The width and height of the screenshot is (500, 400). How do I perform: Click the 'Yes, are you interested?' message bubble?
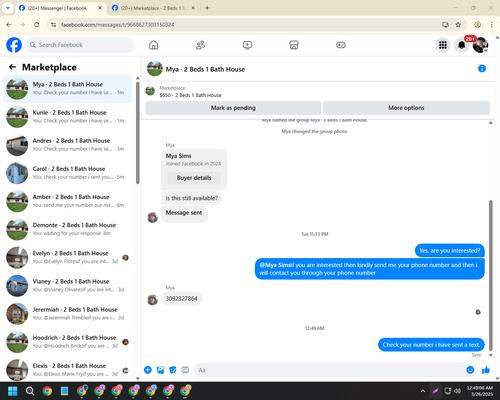[450, 251]
